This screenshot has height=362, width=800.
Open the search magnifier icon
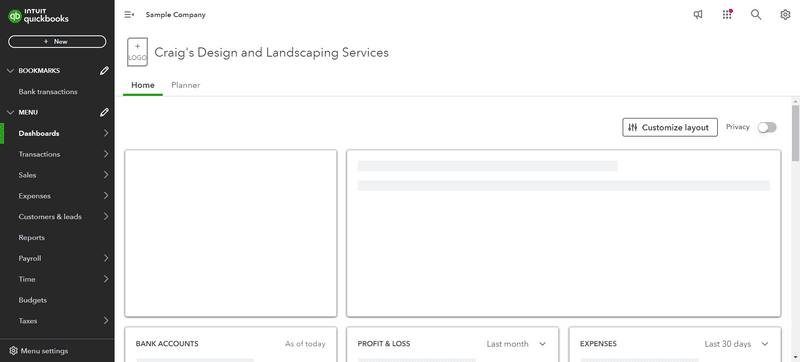tap(756, 15)
